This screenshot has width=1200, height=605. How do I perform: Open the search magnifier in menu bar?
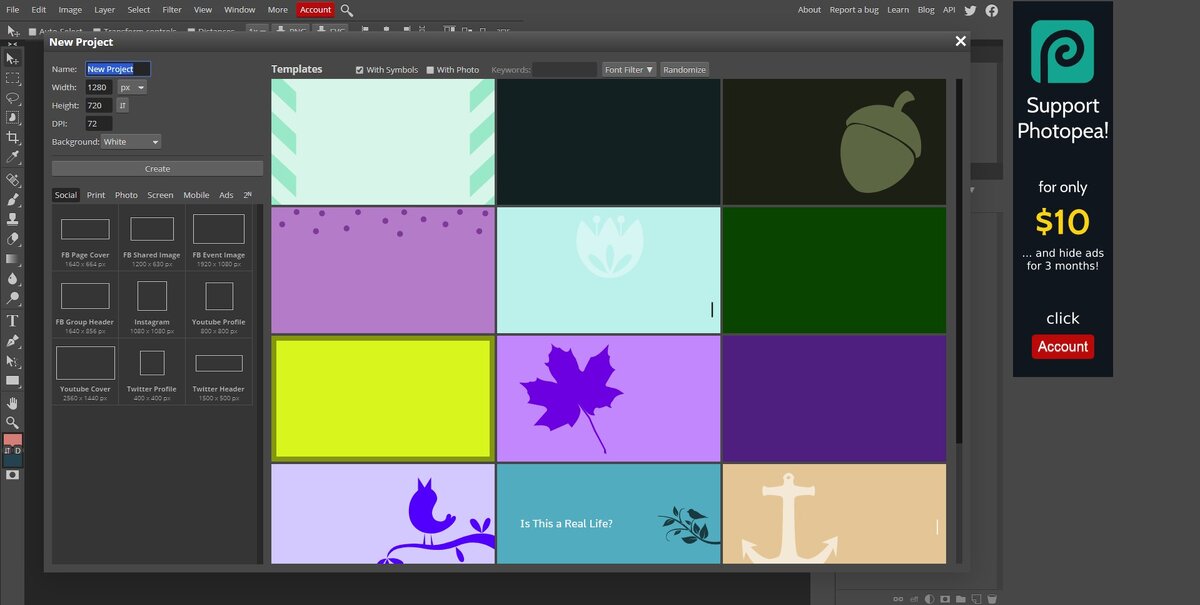click(347, 10)
